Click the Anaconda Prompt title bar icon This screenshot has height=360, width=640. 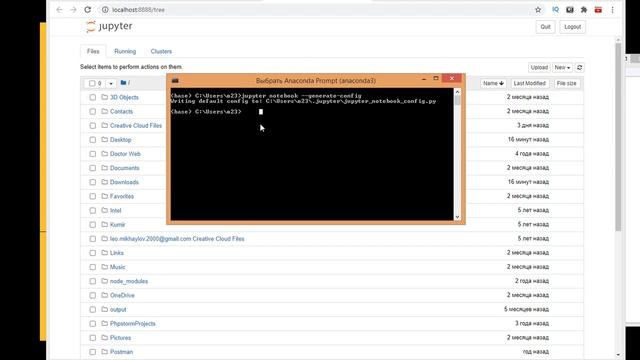(x=175, y=80)
